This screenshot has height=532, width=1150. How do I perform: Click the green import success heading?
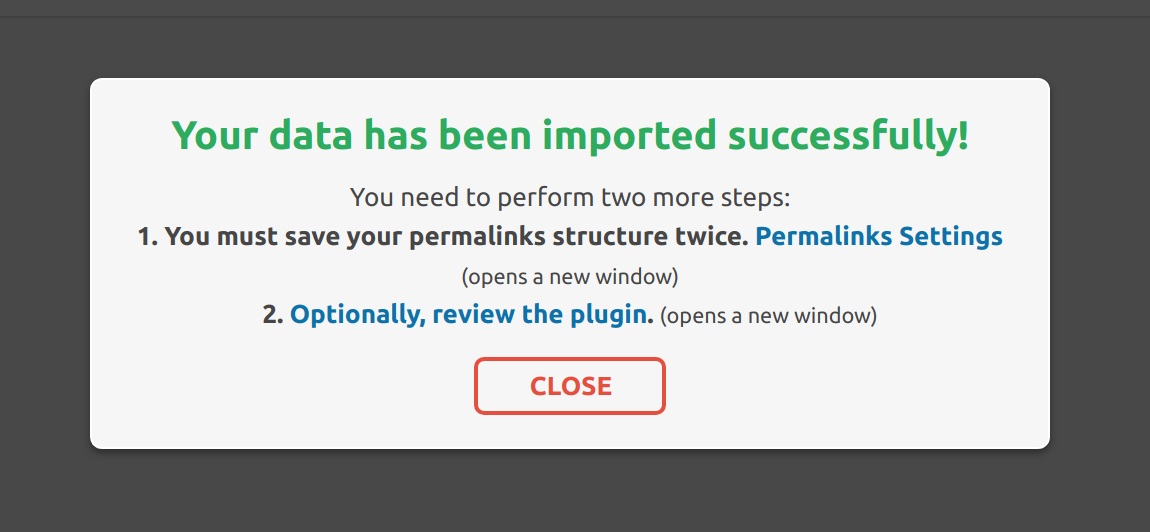[570, 136]
